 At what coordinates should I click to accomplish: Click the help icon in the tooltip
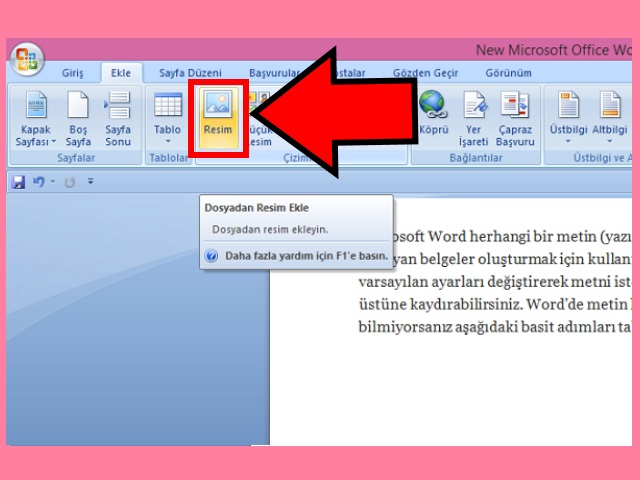(x=211, y=256)
